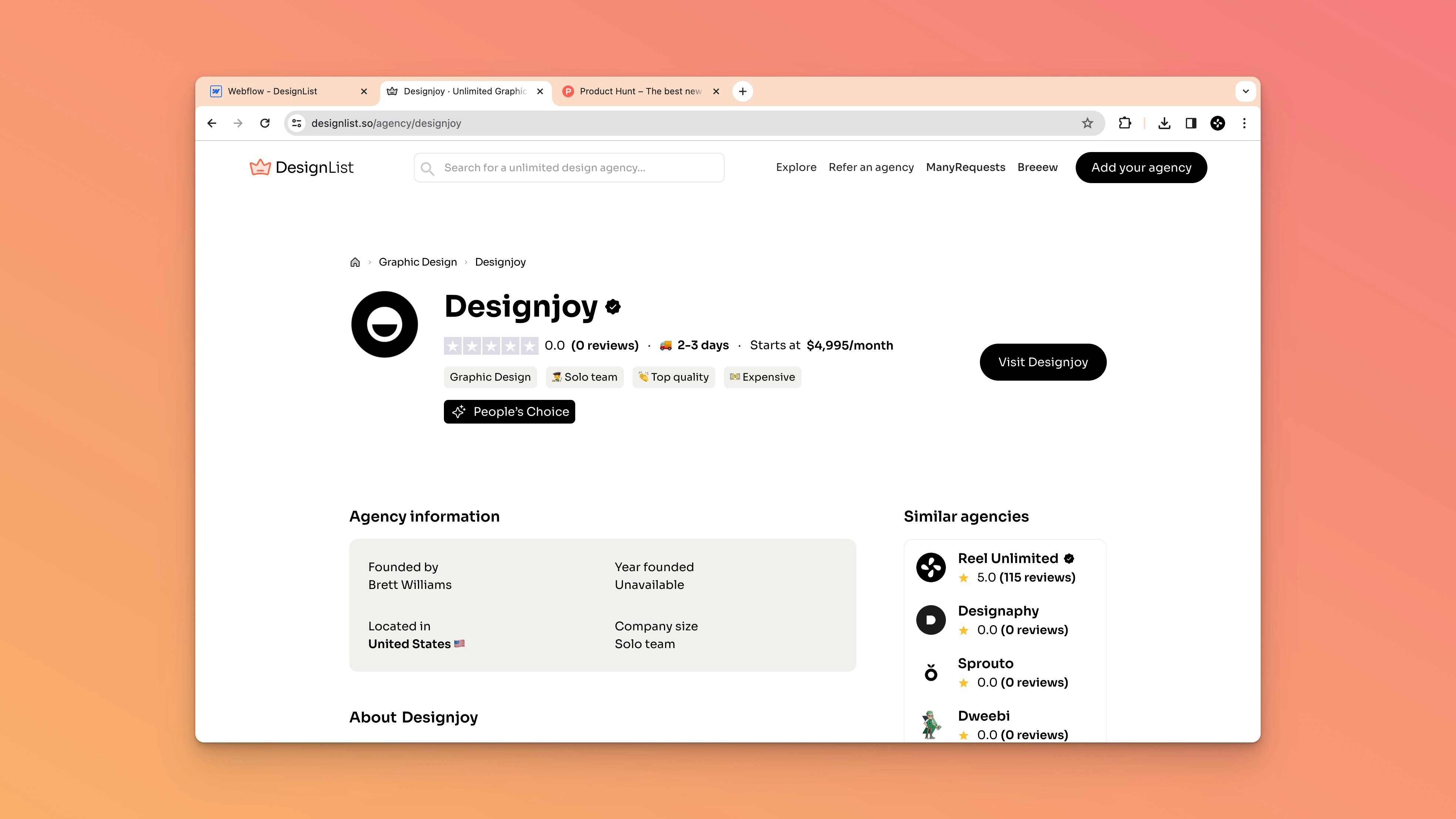The image size is (1456, 819).
Task: Click the People's Choice badge
Action: 509,411
